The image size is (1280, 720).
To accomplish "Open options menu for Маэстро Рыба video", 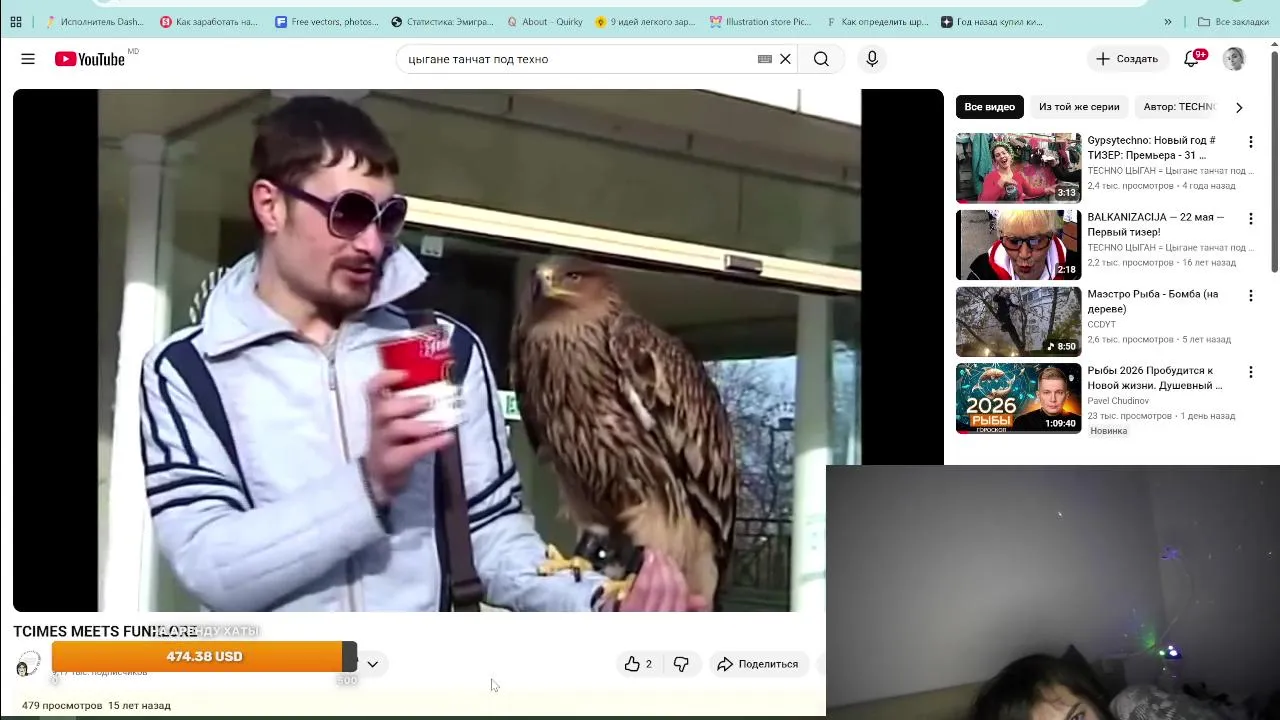I will click(x=1250, y=296).
